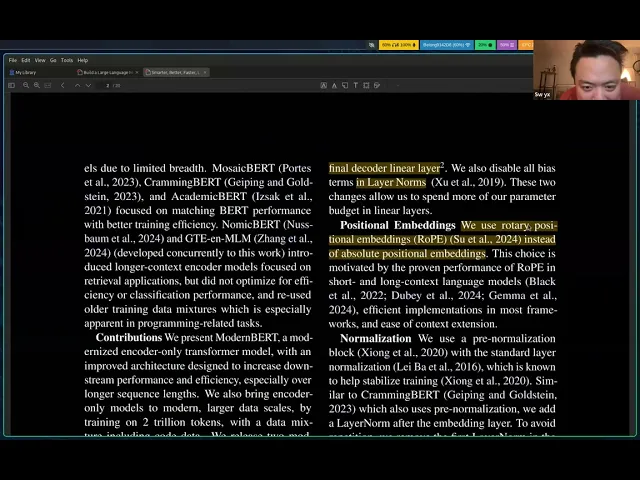Click the yellow volume and battery status block
Screen dimensions: 640x480
(x=399, y=45)
